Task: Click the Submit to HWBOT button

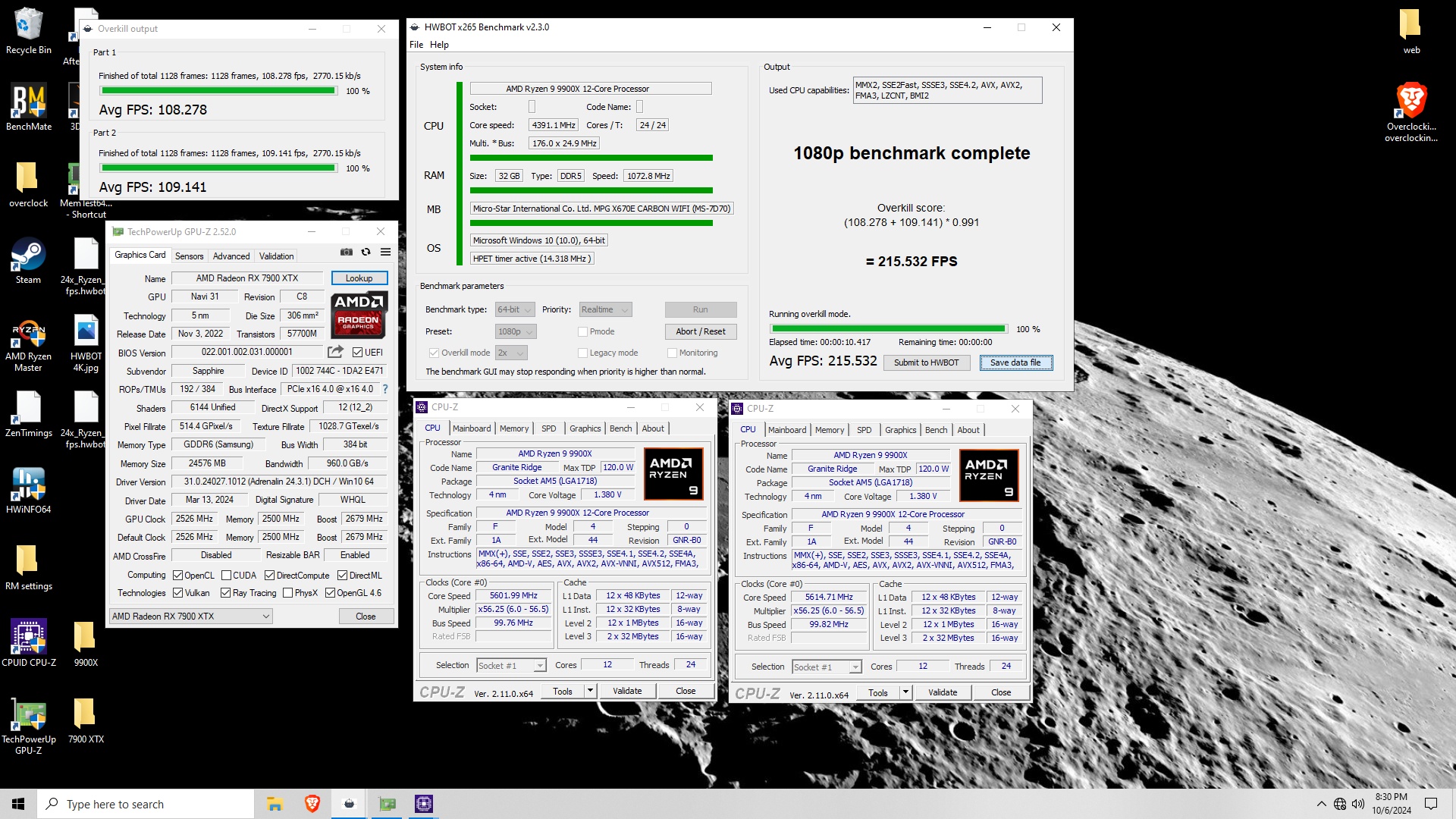Action: click(x=926, y=362)
